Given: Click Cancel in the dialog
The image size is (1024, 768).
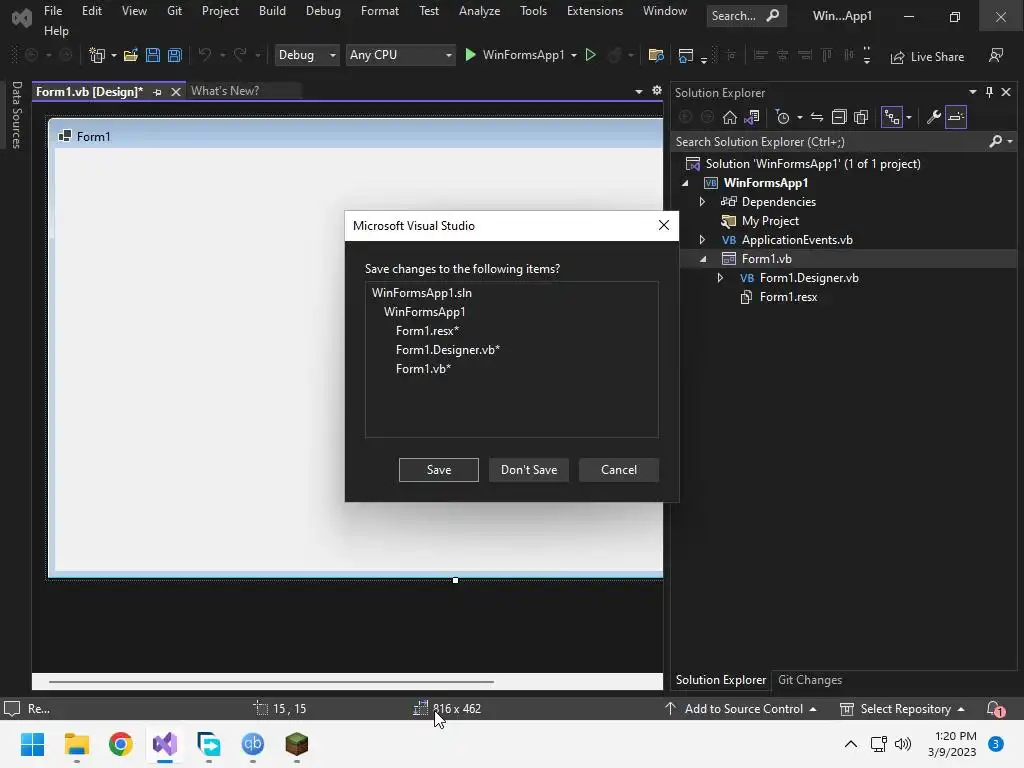Looking at the screenshot, I should 619,470.
